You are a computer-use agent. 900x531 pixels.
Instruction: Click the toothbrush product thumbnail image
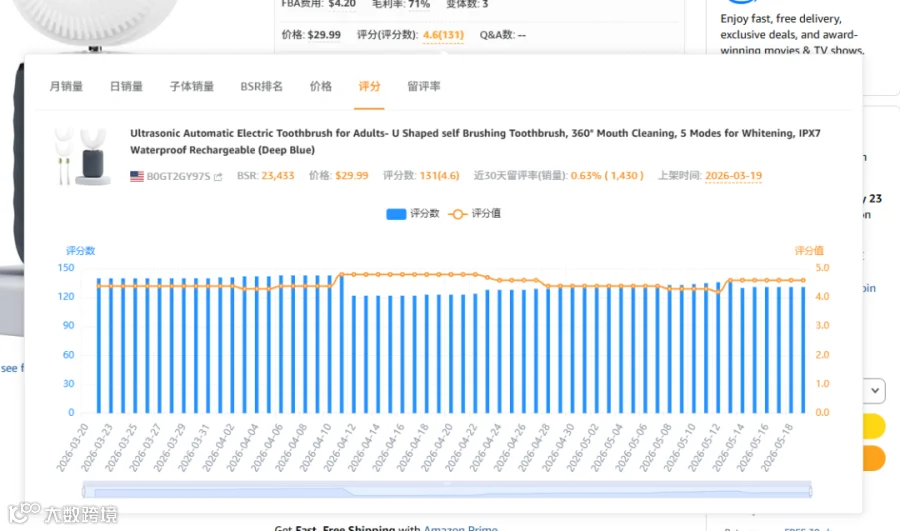click(x=83, y=157)
